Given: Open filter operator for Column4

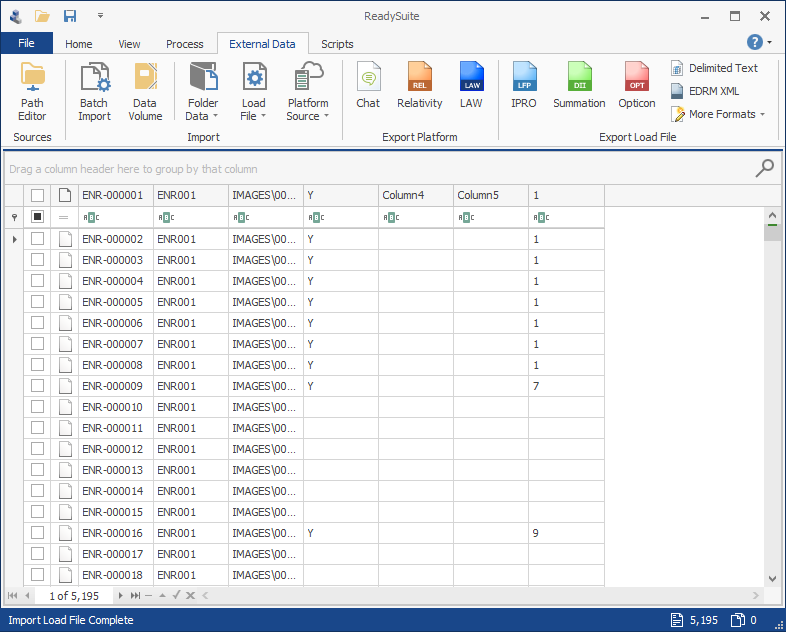Looking at the screenshot, I should click(x=391, y=218).
